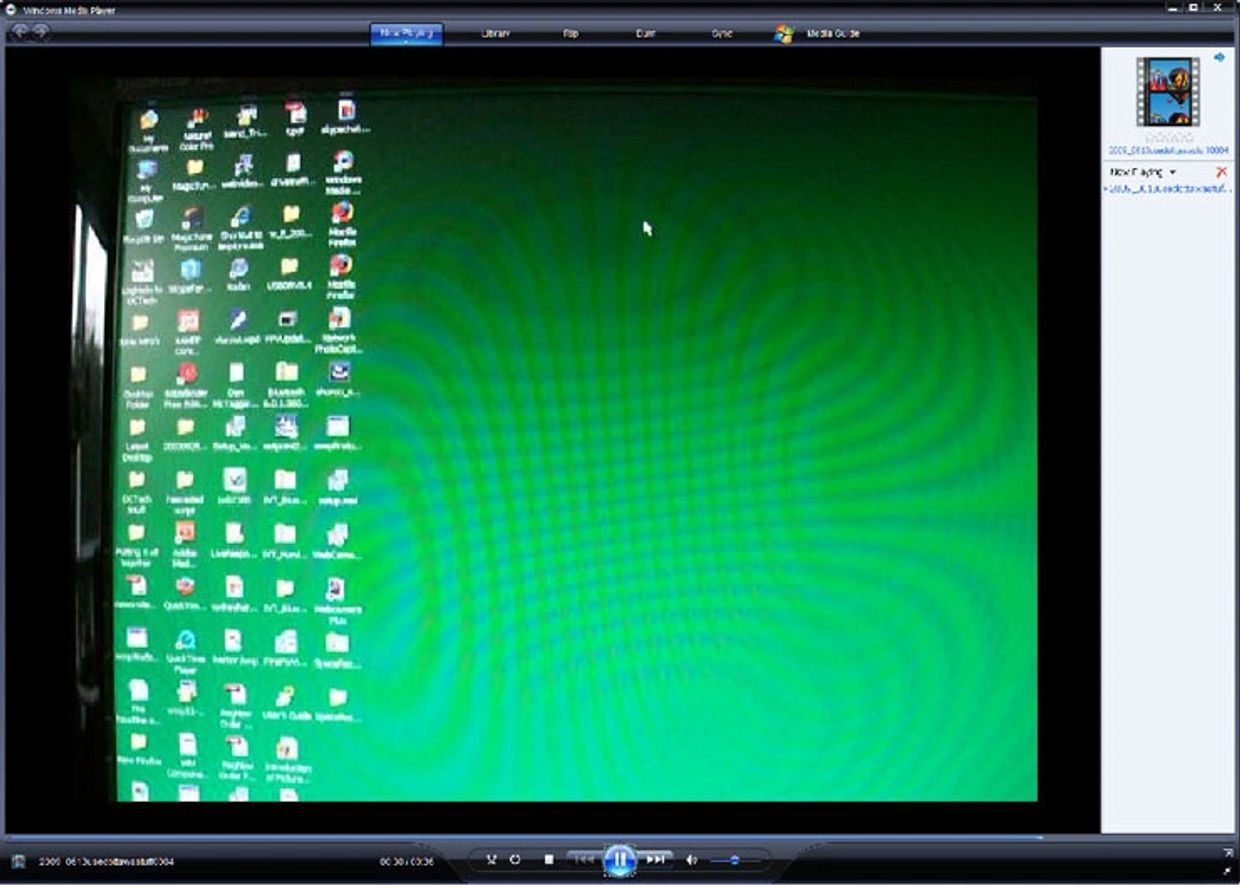Open the Burn tab
The width and height of the screenshot is (1240, 885).
[646, 33]
